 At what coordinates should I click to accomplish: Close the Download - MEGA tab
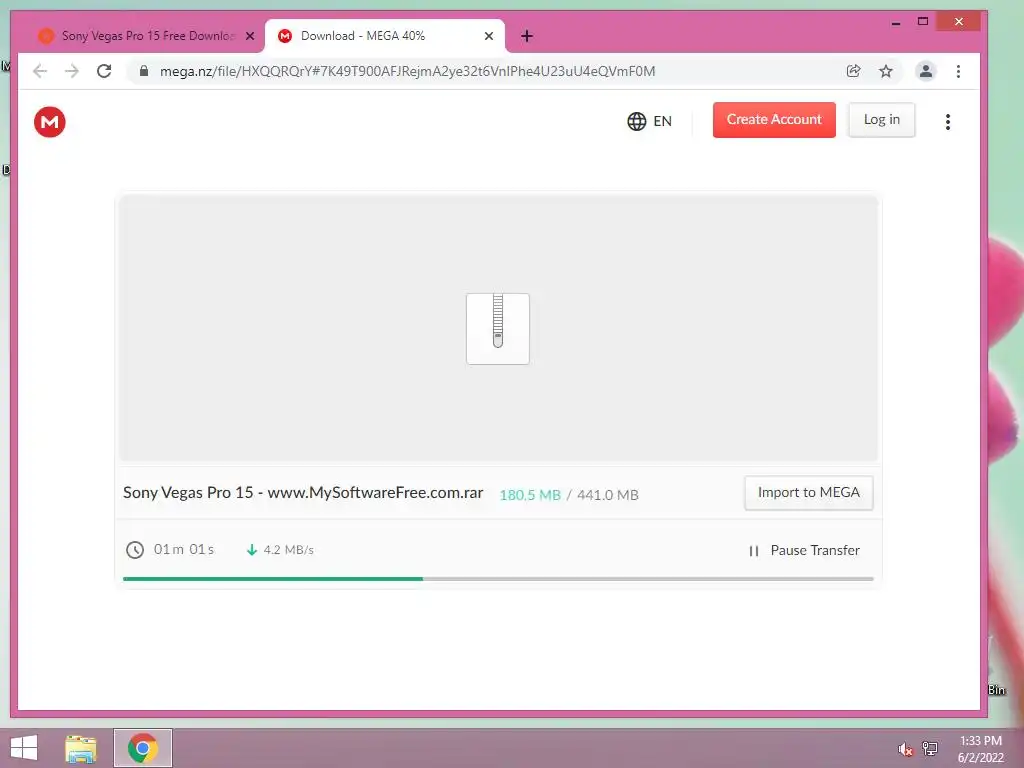pyautogui.click(x=488, y=36)
